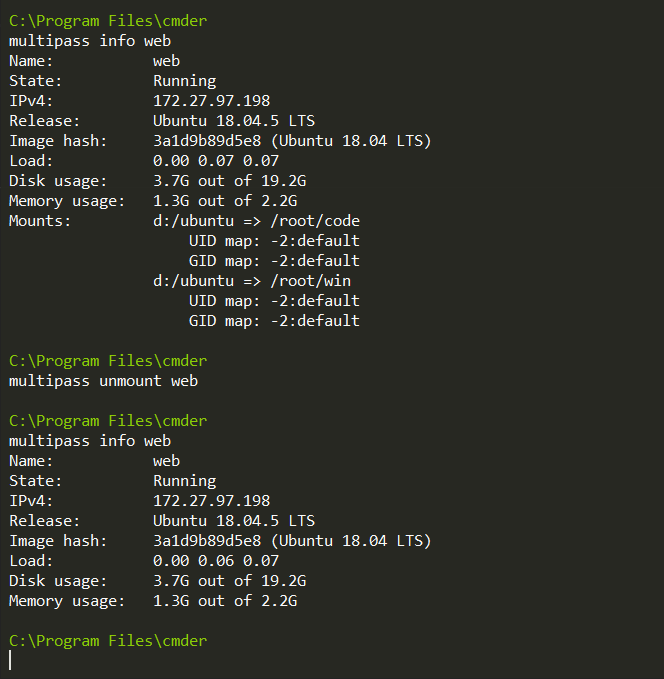Image resolution: width=664 pixels, height=679 pixels.
Task: Click the blinking cursor at bottom prompt
Action: 10,660
